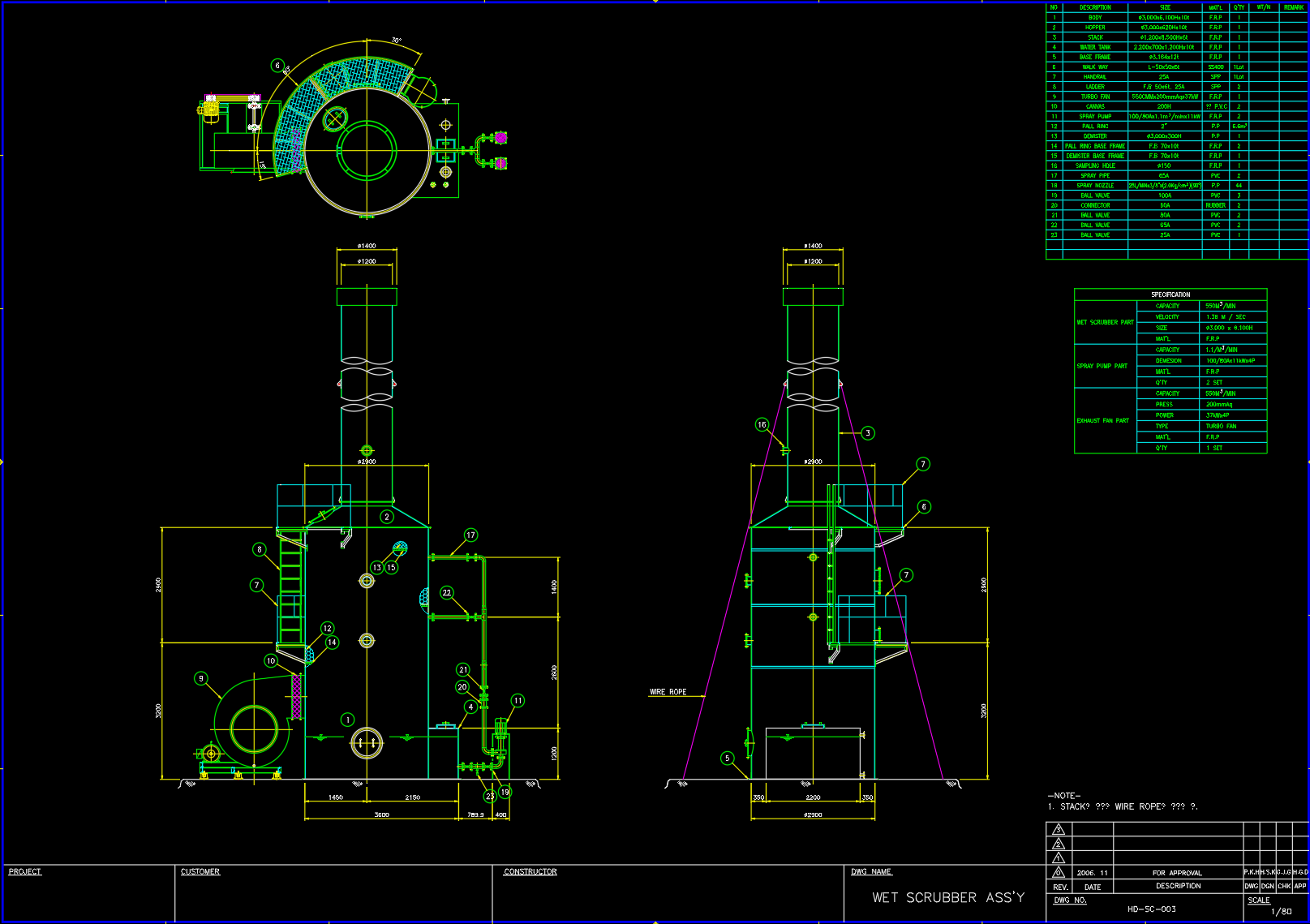
Task: Select balloon number 8 beside the ladder
Action: (260, 549)
